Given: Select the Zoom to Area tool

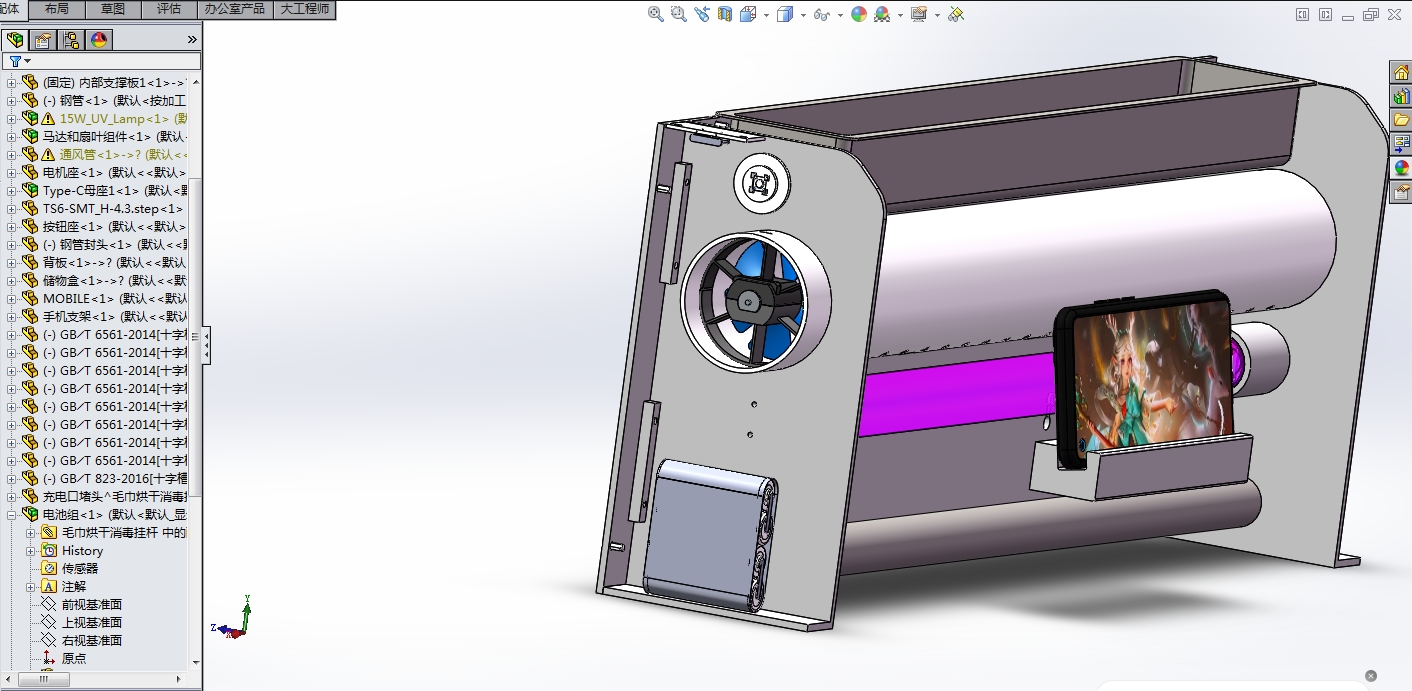Looking at the screenshot, I should [678, 14].
